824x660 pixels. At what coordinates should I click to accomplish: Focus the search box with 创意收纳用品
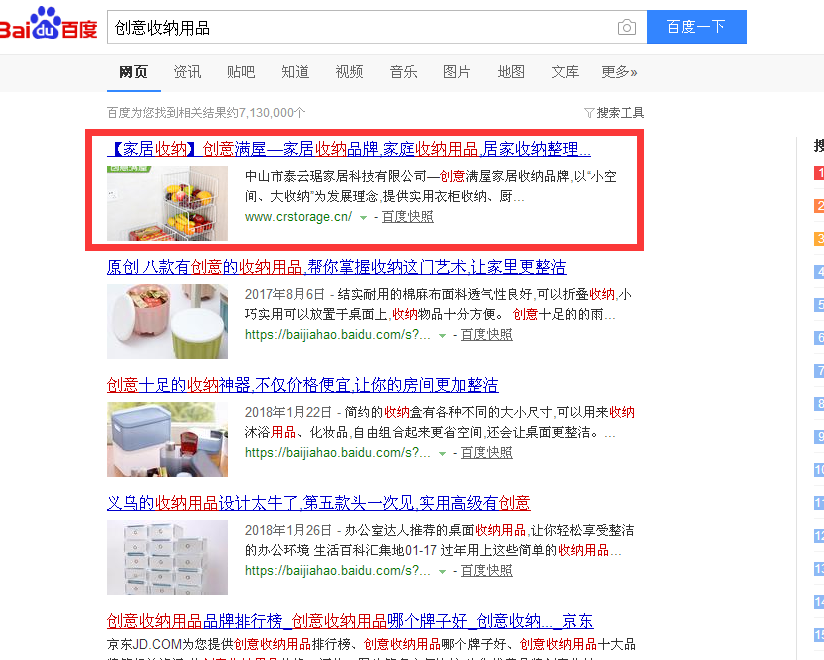point(363,27)
